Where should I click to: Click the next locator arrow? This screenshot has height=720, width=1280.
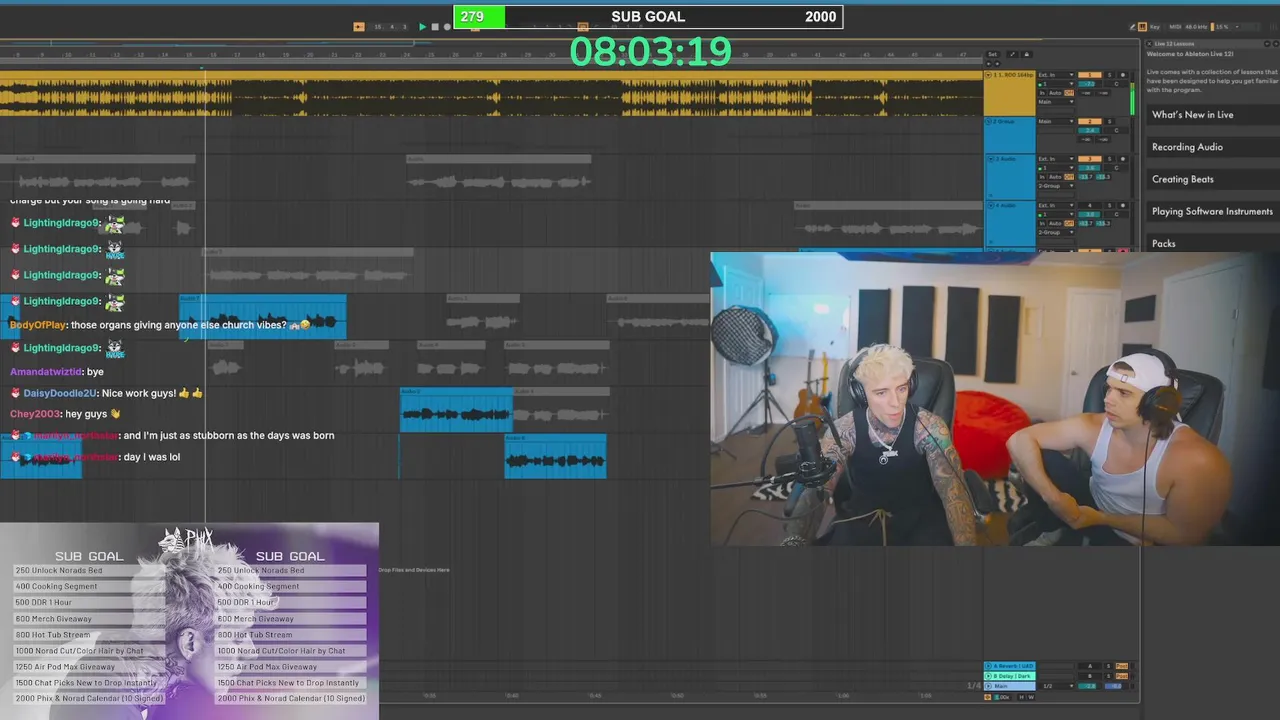(997, 64)
